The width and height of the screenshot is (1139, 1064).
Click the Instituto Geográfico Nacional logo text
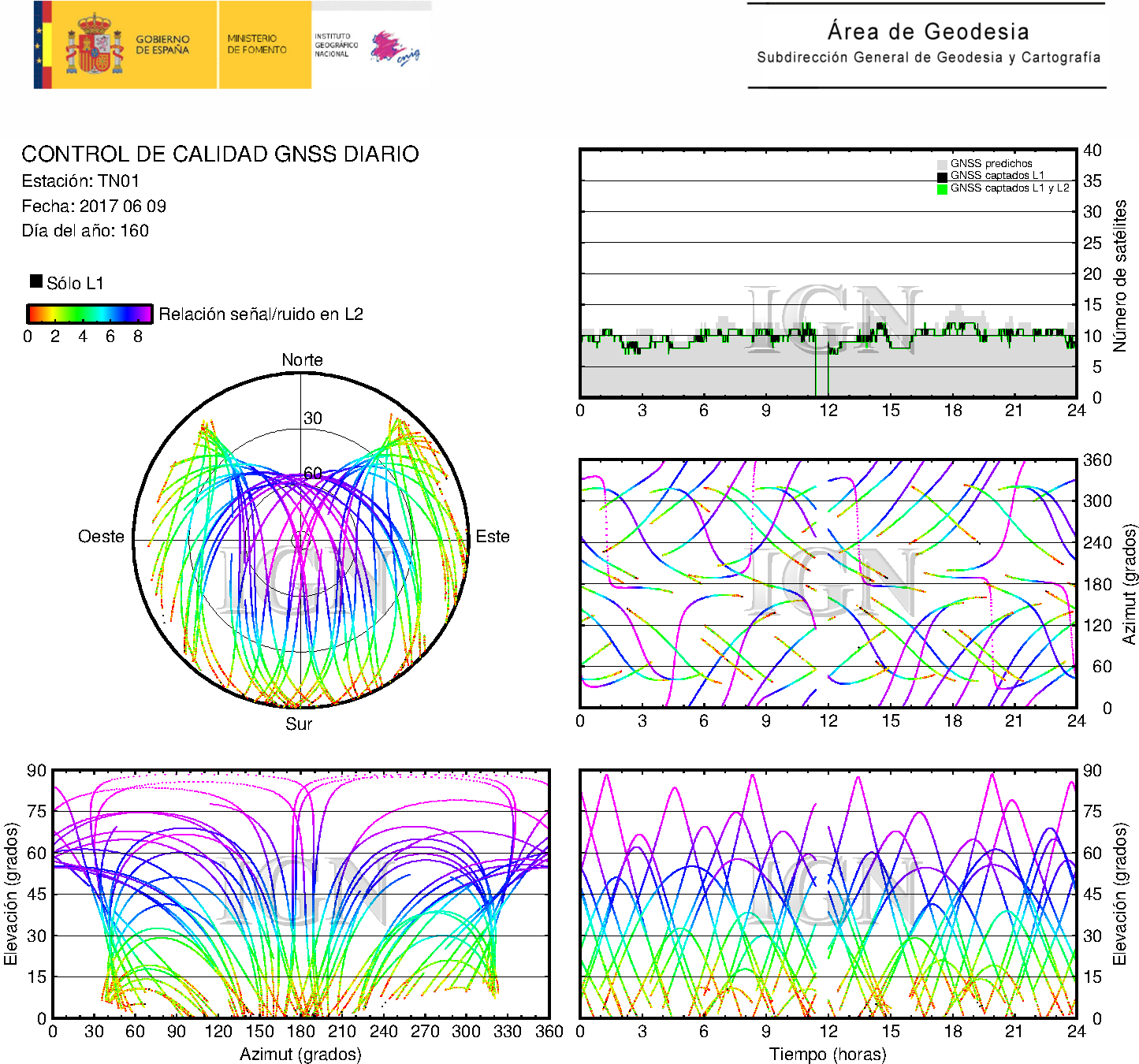coord(336,45)
